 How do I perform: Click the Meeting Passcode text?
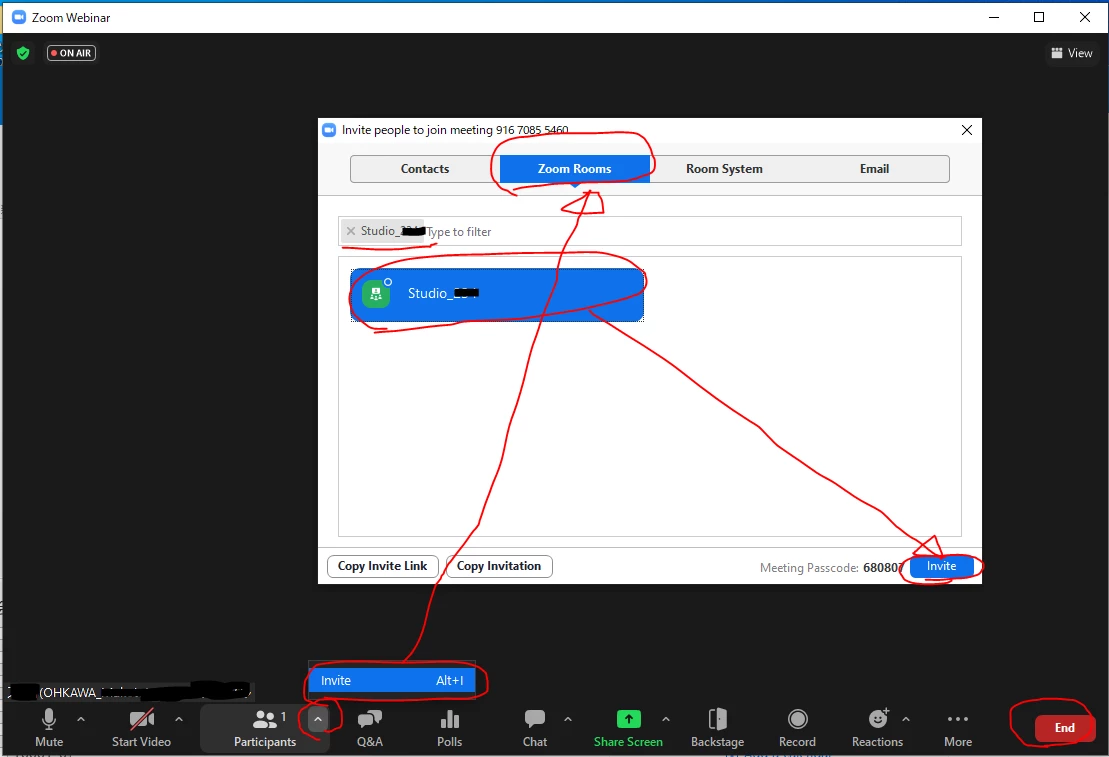tap(831, 567)
